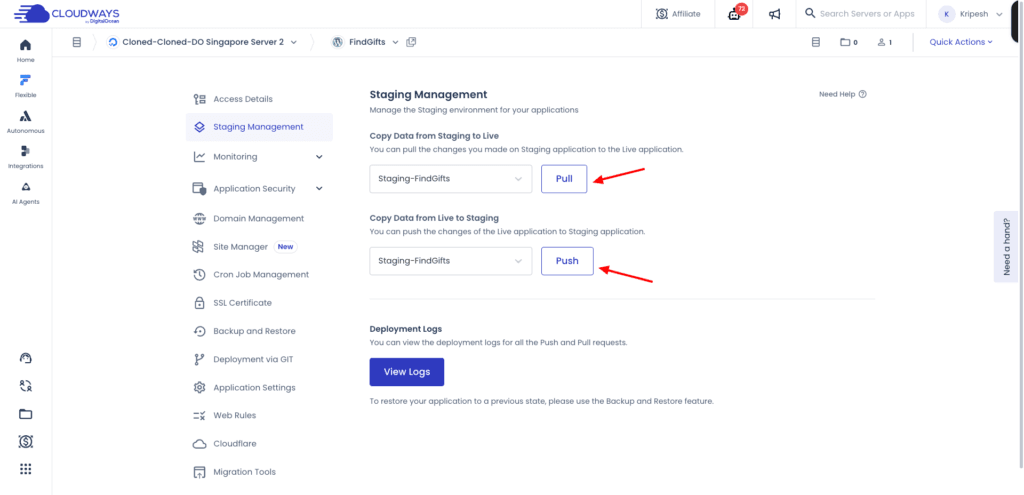Click the open-in-new-window icon beside FindGifts
This screenshot has height=495, width=1024.
tap(411, 42)
